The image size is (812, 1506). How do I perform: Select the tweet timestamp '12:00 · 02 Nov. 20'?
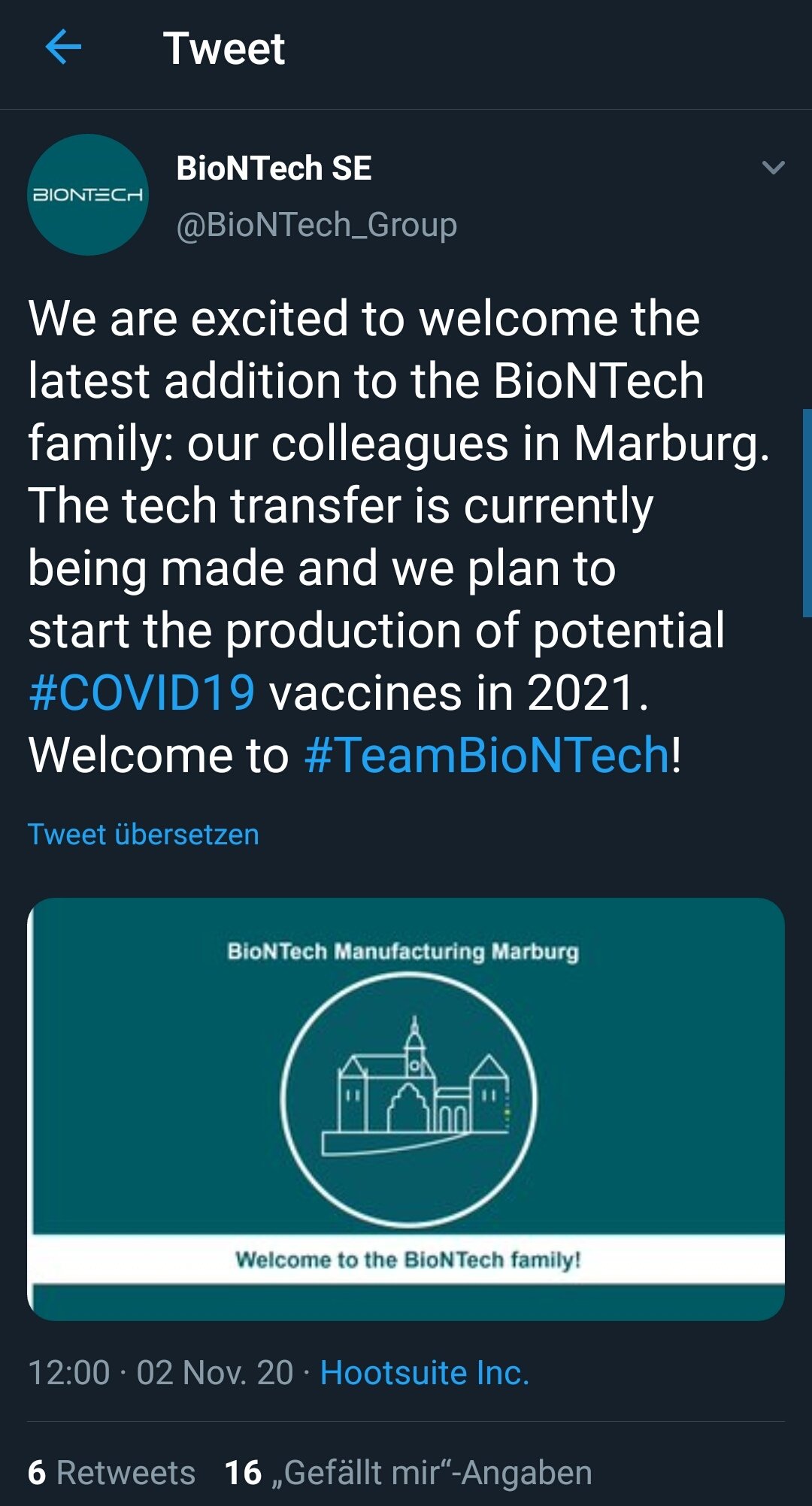[x=165, y=1370]
